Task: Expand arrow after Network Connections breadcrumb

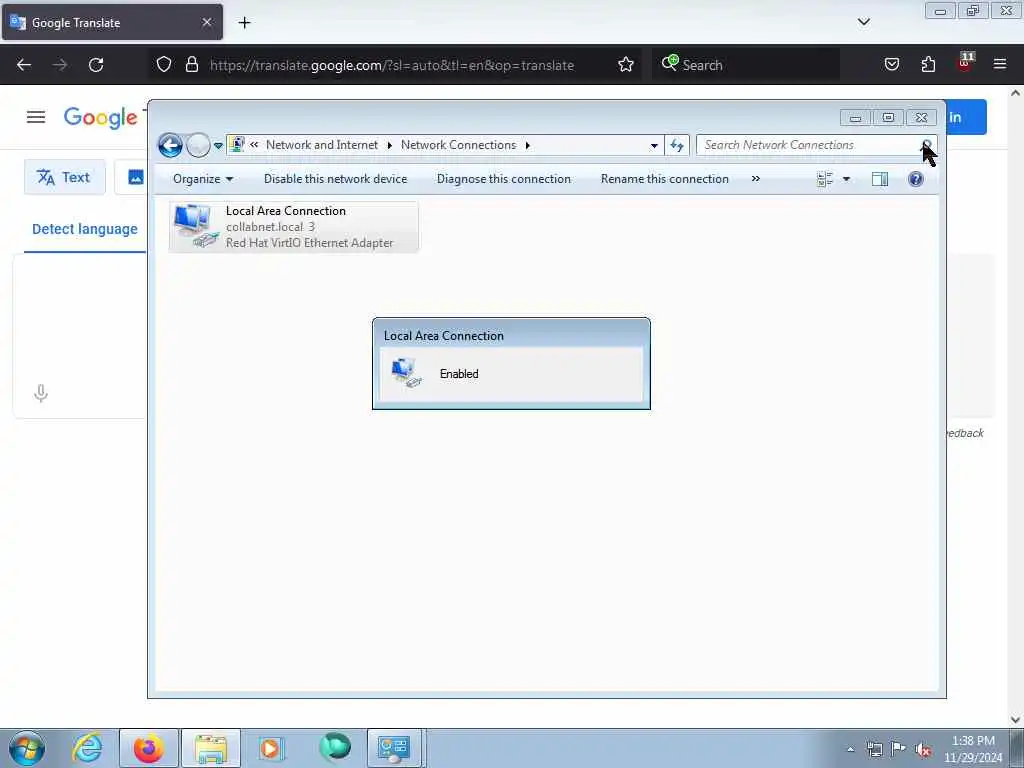Action: coord(528,145)
